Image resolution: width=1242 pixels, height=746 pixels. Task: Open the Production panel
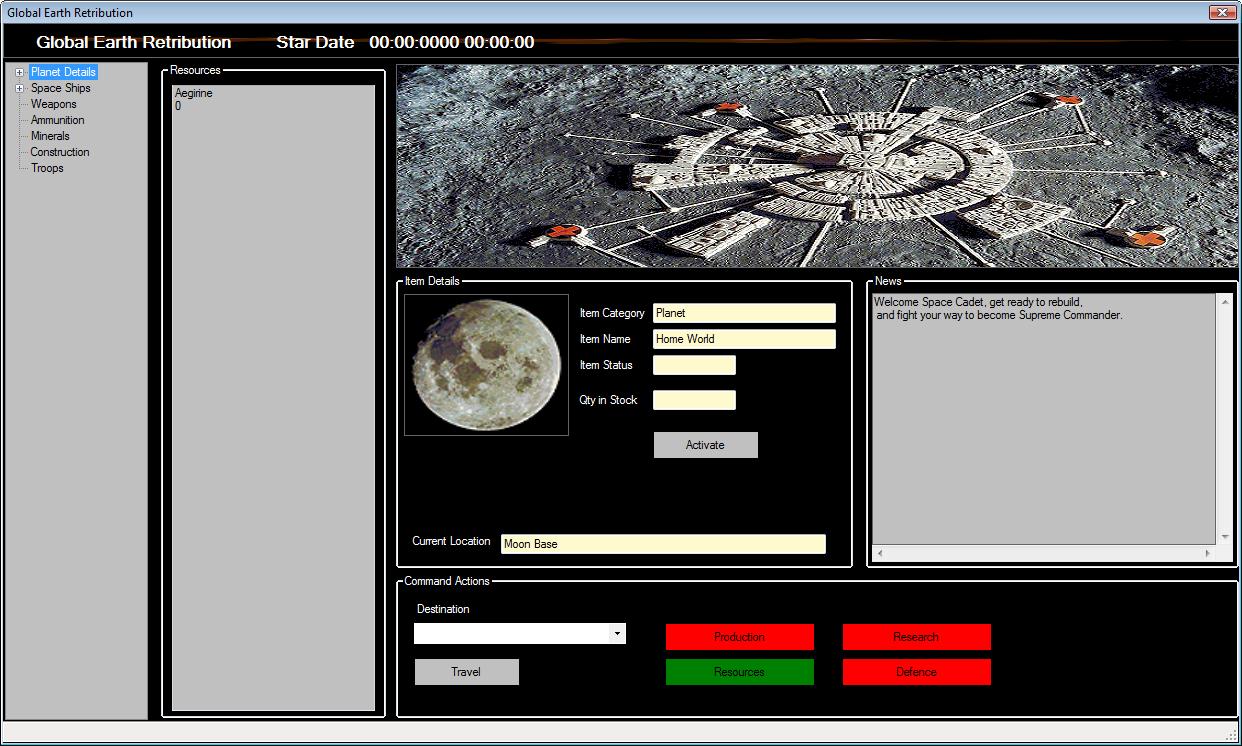point(739,636)
